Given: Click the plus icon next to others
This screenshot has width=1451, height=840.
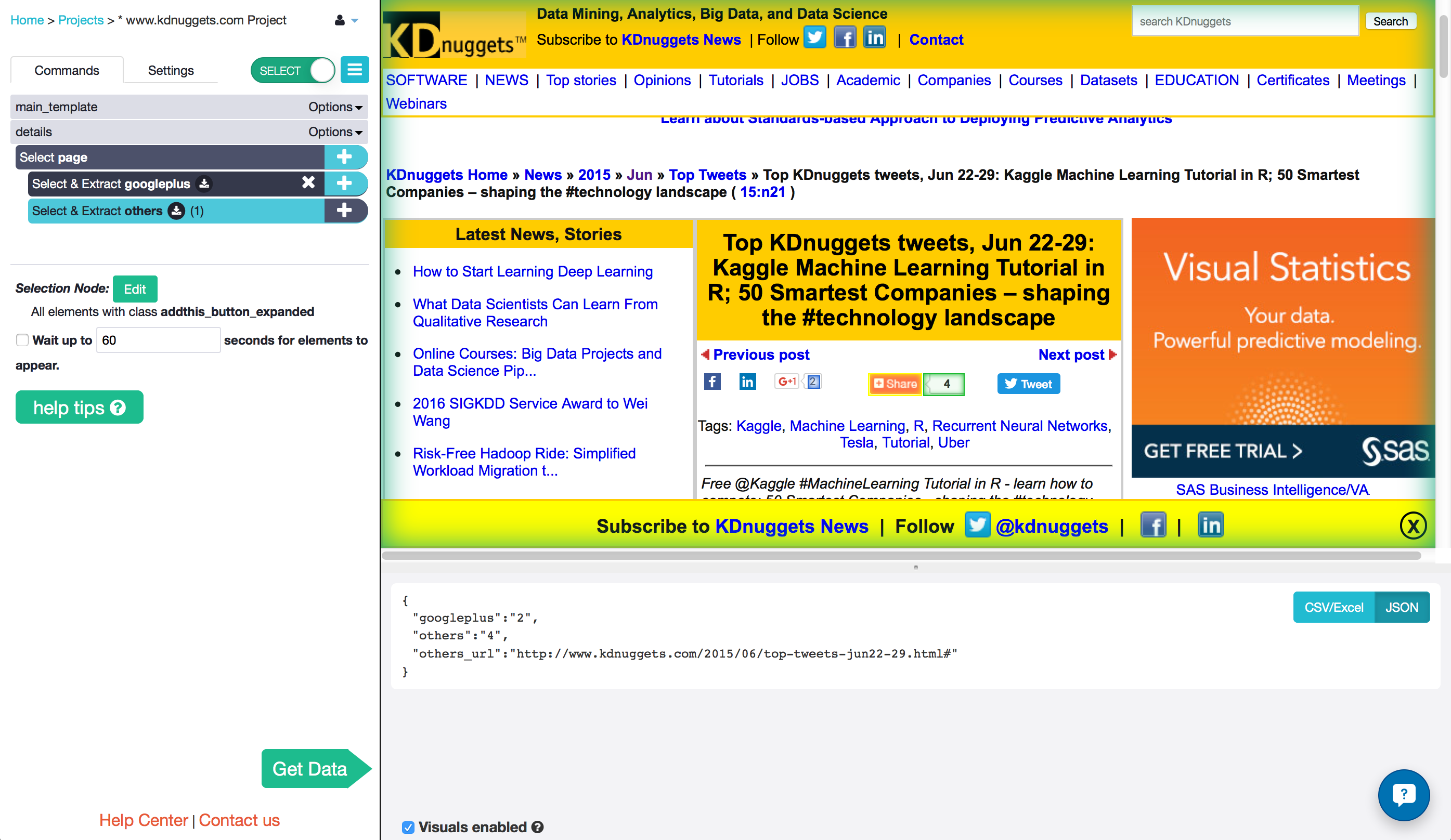Looking at the screenshot, I should coord(344,210).
